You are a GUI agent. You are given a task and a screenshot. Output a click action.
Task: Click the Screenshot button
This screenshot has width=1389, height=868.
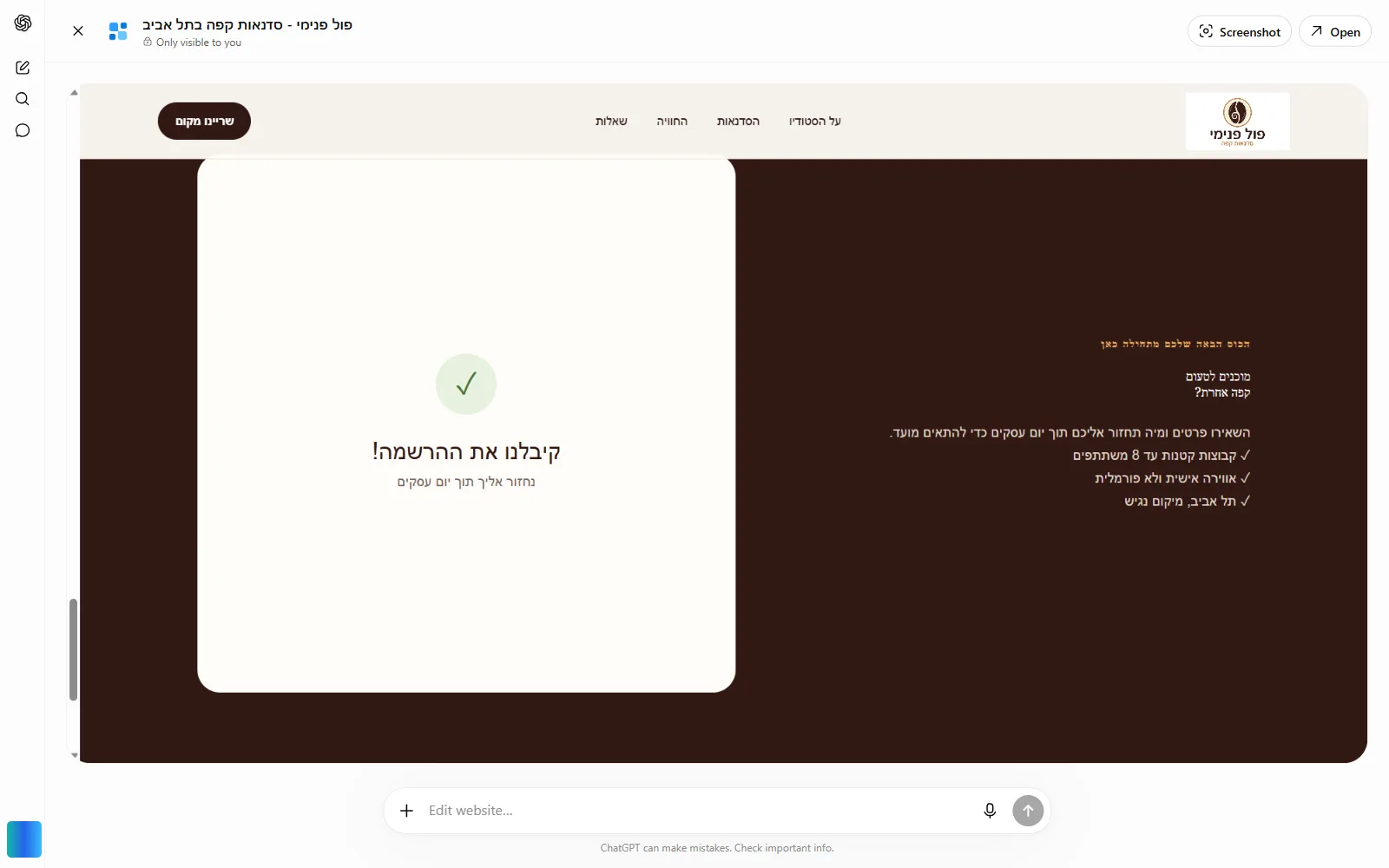(1240, 31)
